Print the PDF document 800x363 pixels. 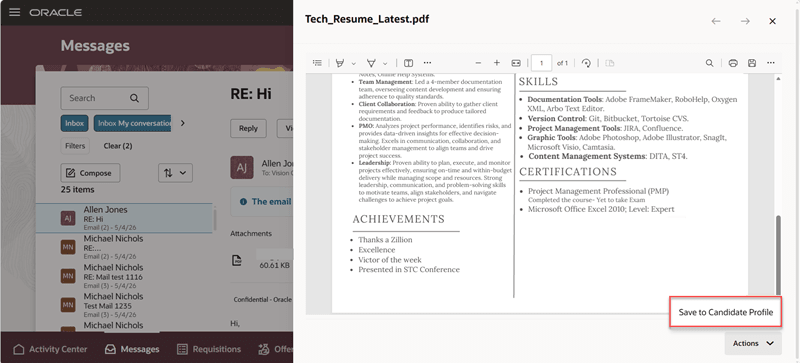(x=733, y=63)
